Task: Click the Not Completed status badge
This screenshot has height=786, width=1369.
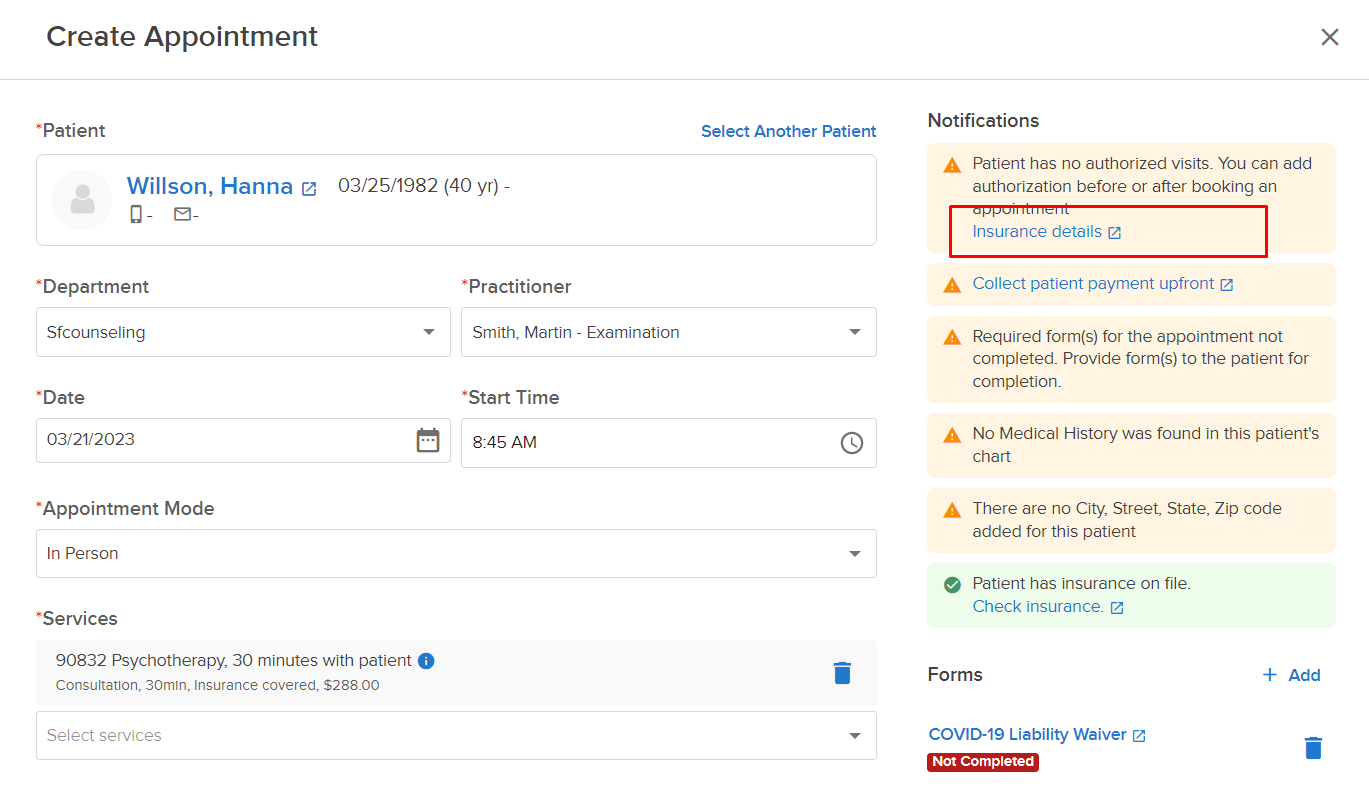Action: click(x=983, y=762)
